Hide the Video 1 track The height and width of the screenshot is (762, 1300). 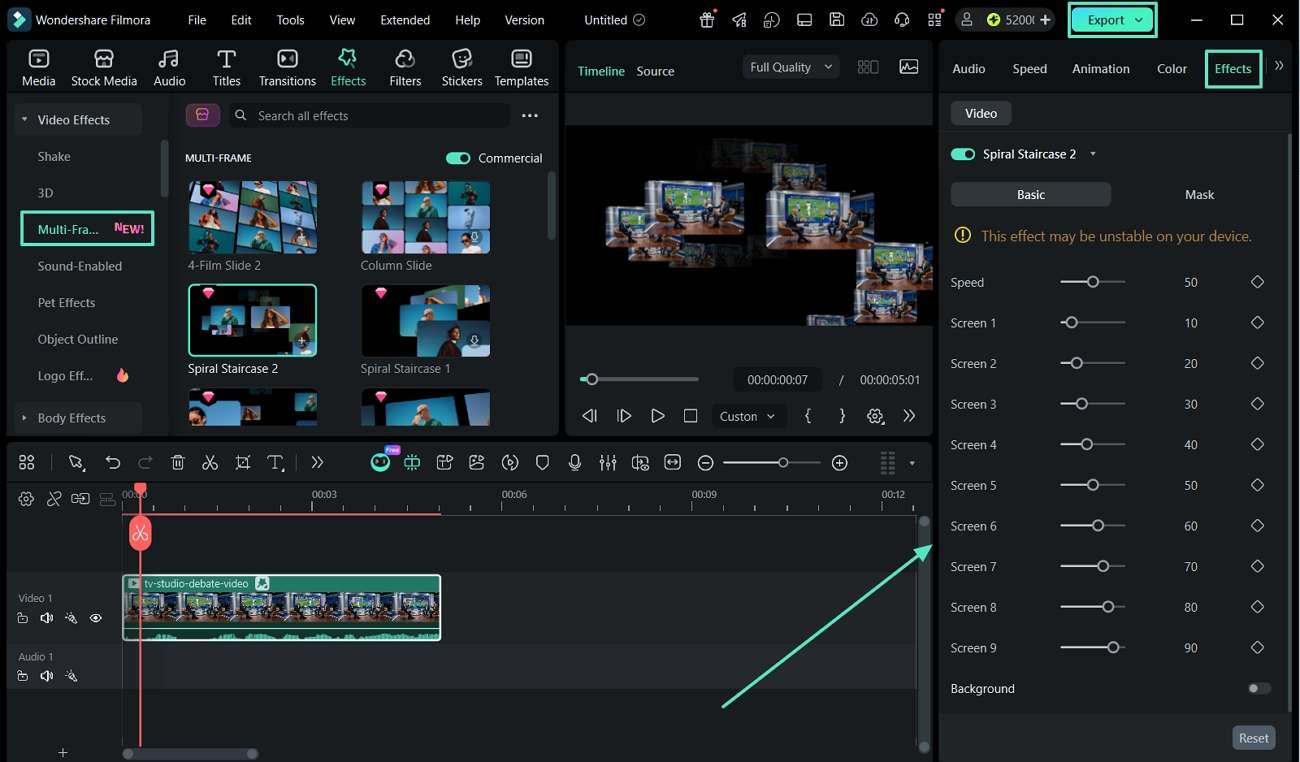point(96,618)
